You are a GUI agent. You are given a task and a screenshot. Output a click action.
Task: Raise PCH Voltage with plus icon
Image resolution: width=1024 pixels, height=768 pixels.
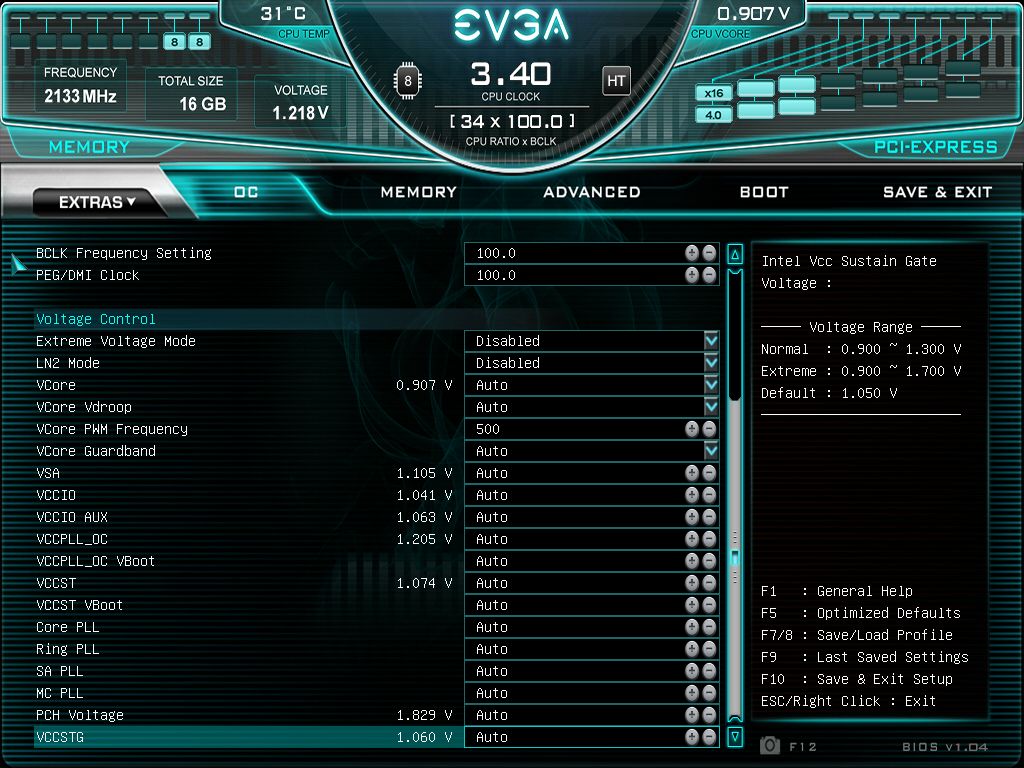(x=692, y=715)
